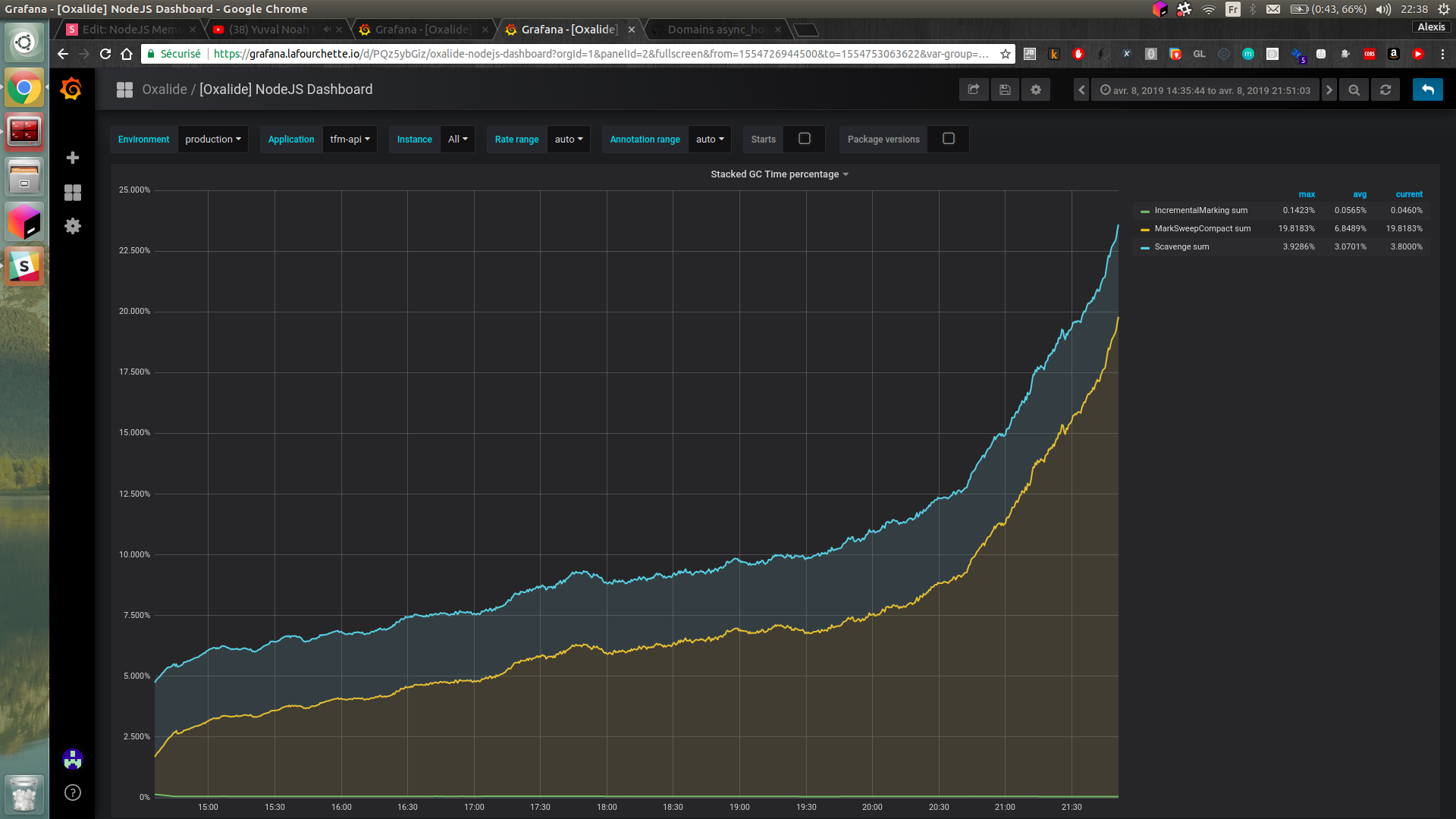Click the Grafana logo home icon

click(71, 89)
